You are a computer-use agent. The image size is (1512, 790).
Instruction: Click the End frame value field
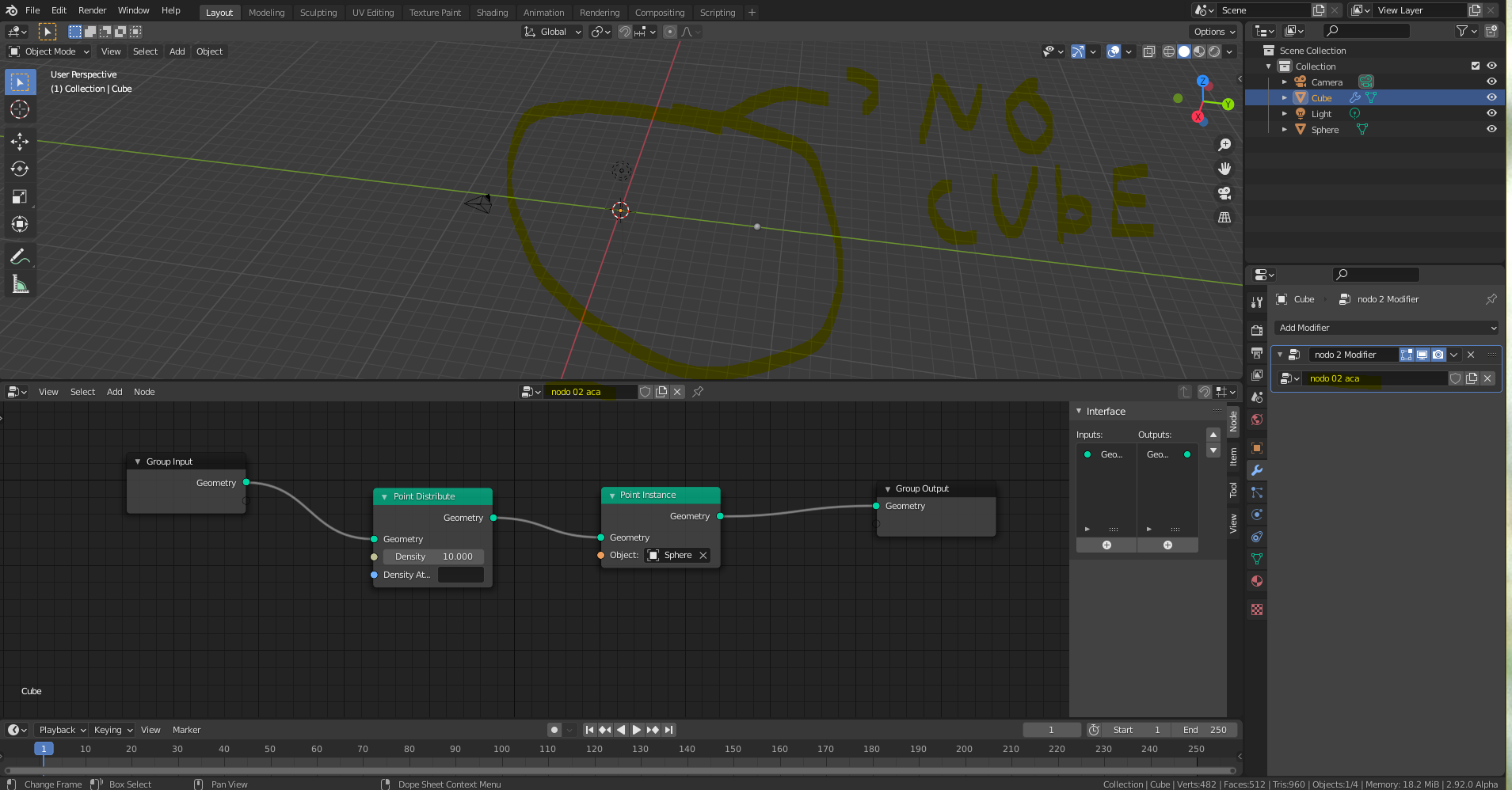[1205, 730]
